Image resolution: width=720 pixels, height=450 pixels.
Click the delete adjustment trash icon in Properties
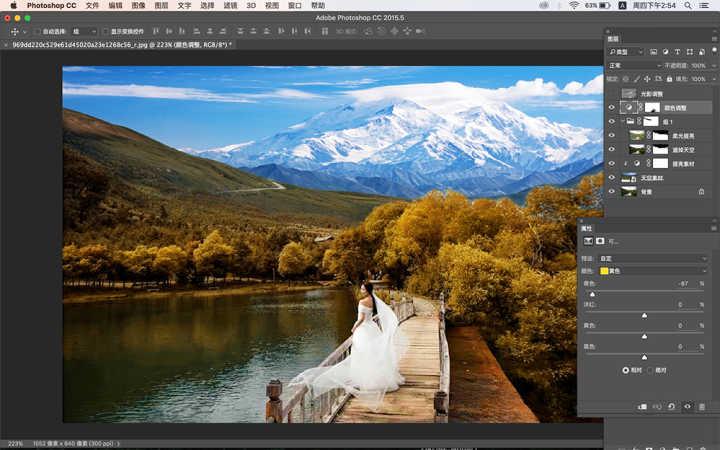click(x=702, y=407)
